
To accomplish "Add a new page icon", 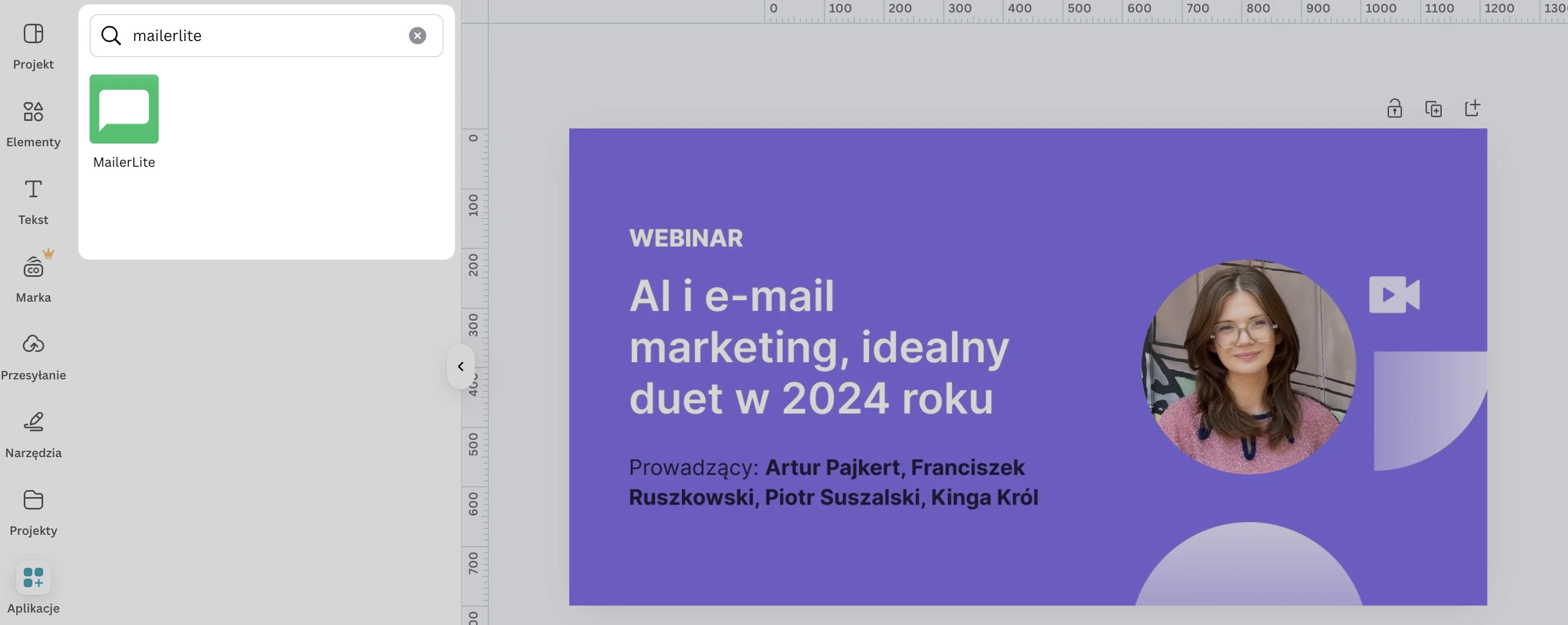I will [x=1472, y=108].
